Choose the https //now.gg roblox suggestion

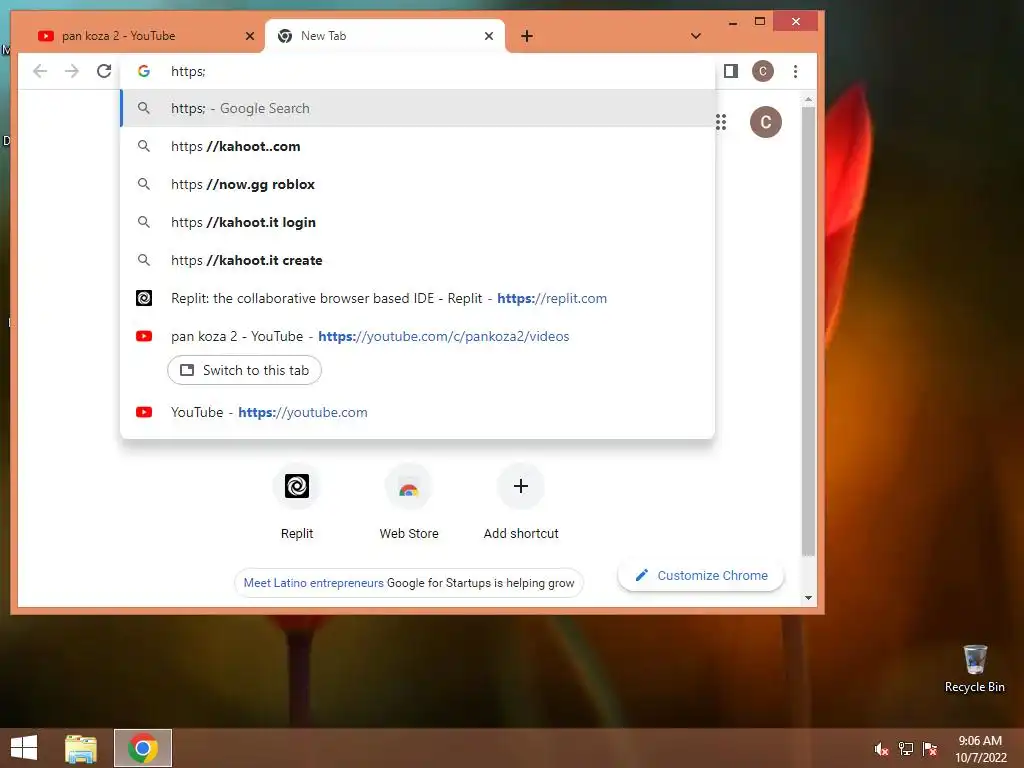tap(418, 184)
